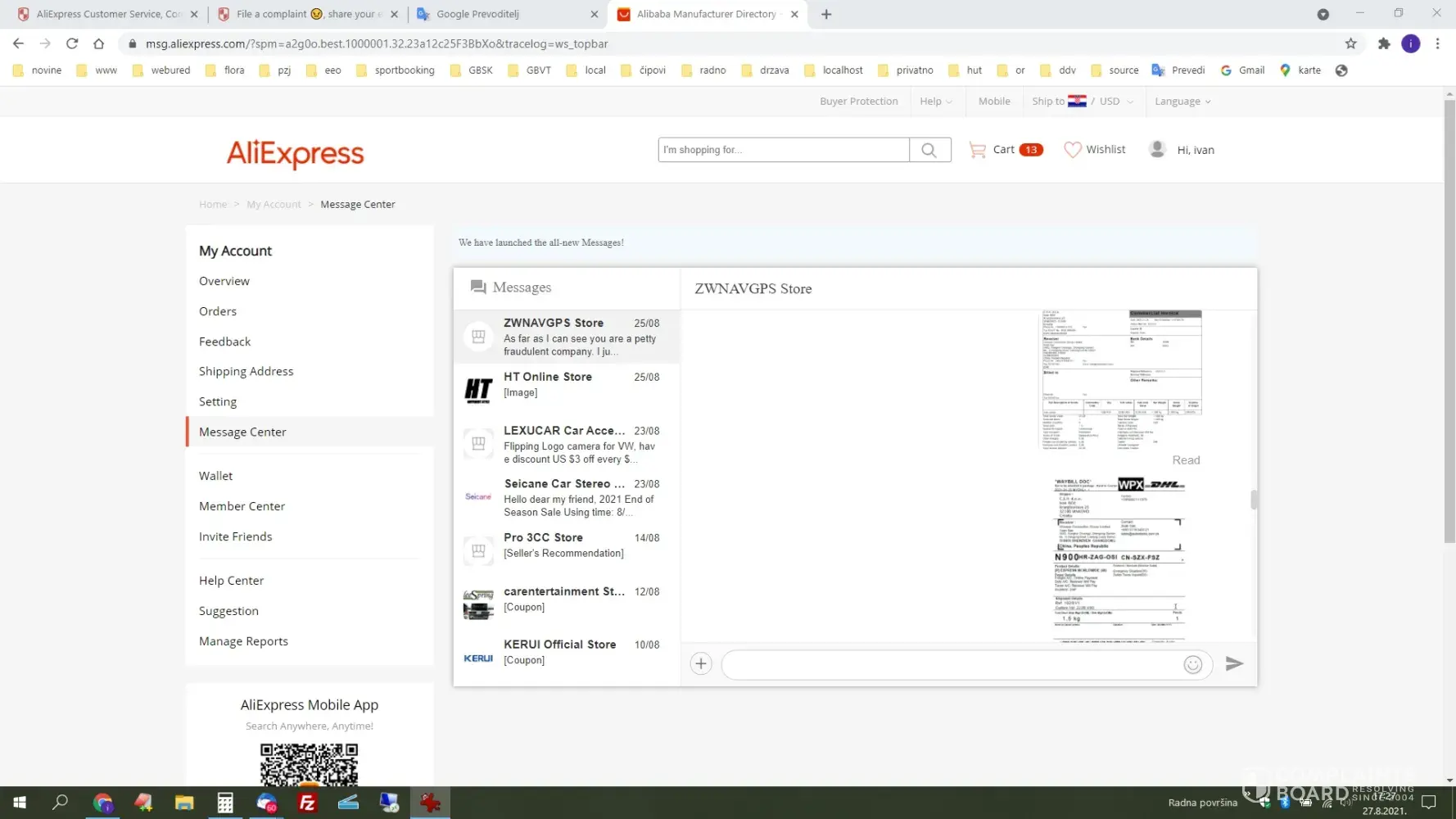The width and height of the screenshot is (1456, 819).
Task: Bookmark this page with star icon
Action: click(x=1350, y=43)
